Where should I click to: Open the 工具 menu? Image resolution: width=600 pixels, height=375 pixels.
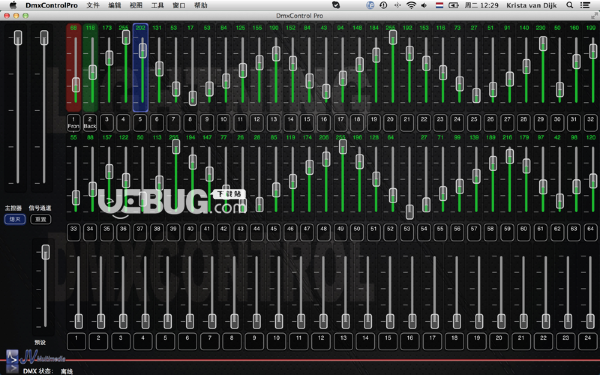coord(157,5)
